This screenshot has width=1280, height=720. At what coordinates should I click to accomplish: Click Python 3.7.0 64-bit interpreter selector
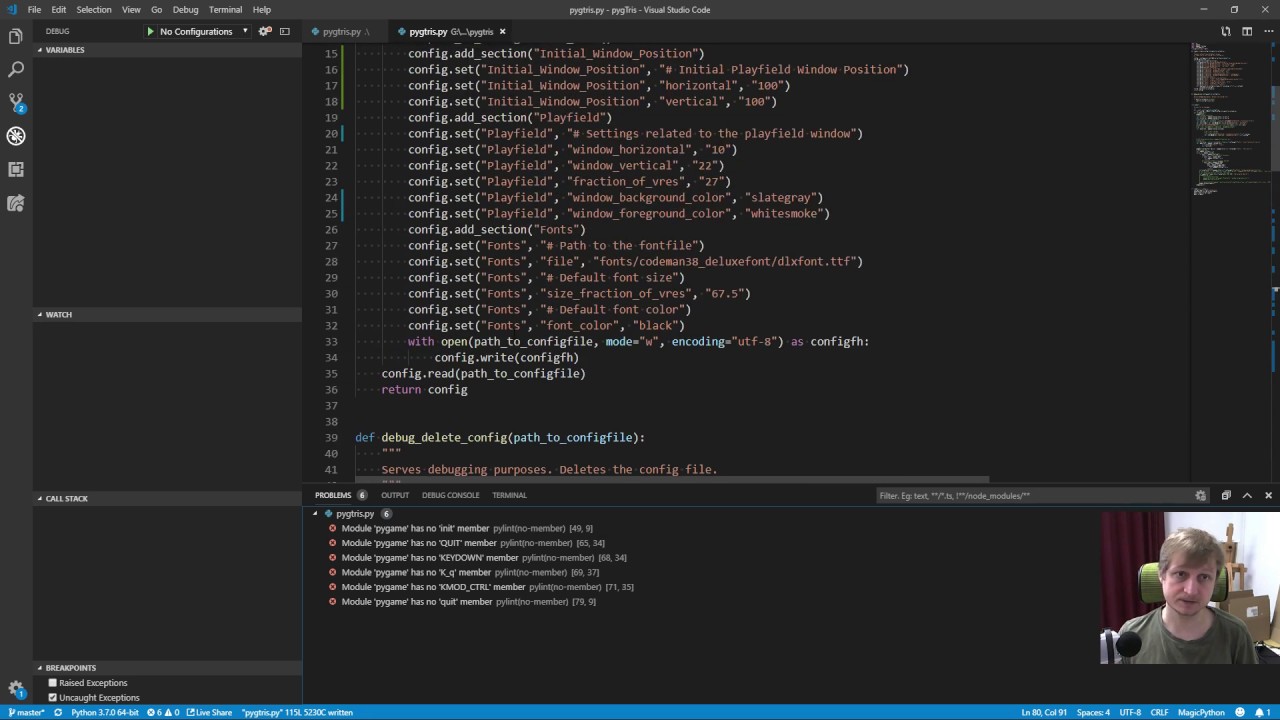pyautogui.click(x=105, y=712)
